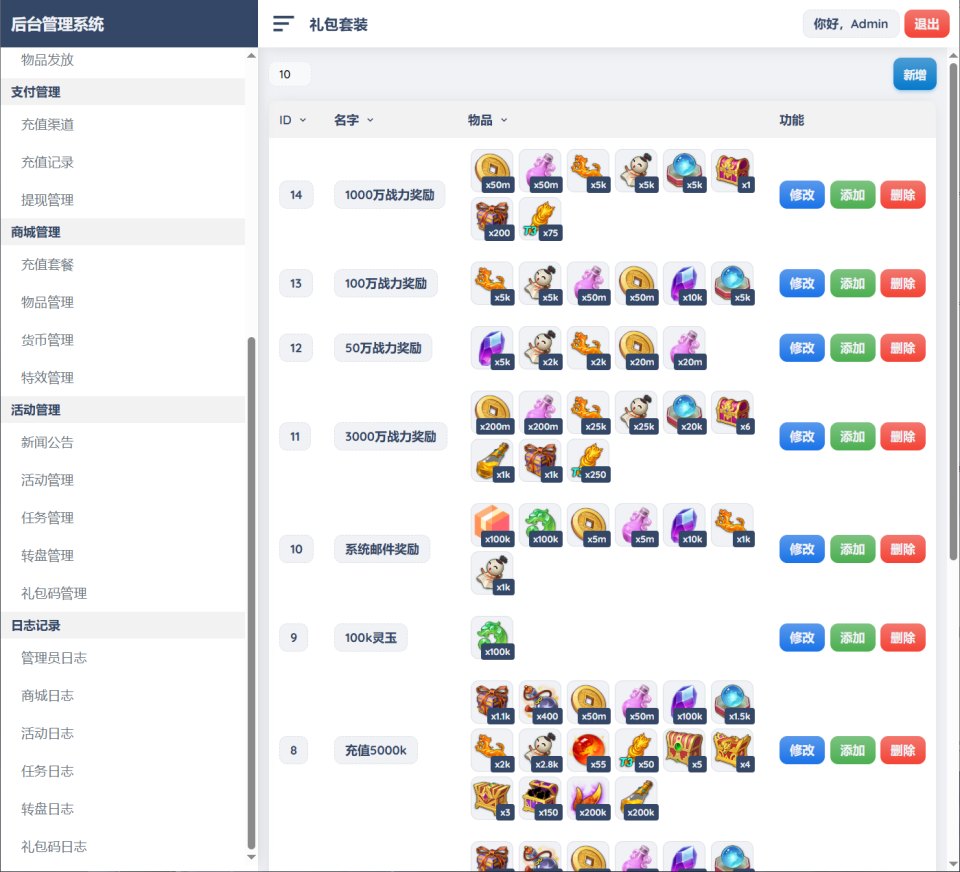This screenshot has width=960, height=872.
Task: Click dark chest x150 in 充值5000k row
Action: tap(541, 799)
